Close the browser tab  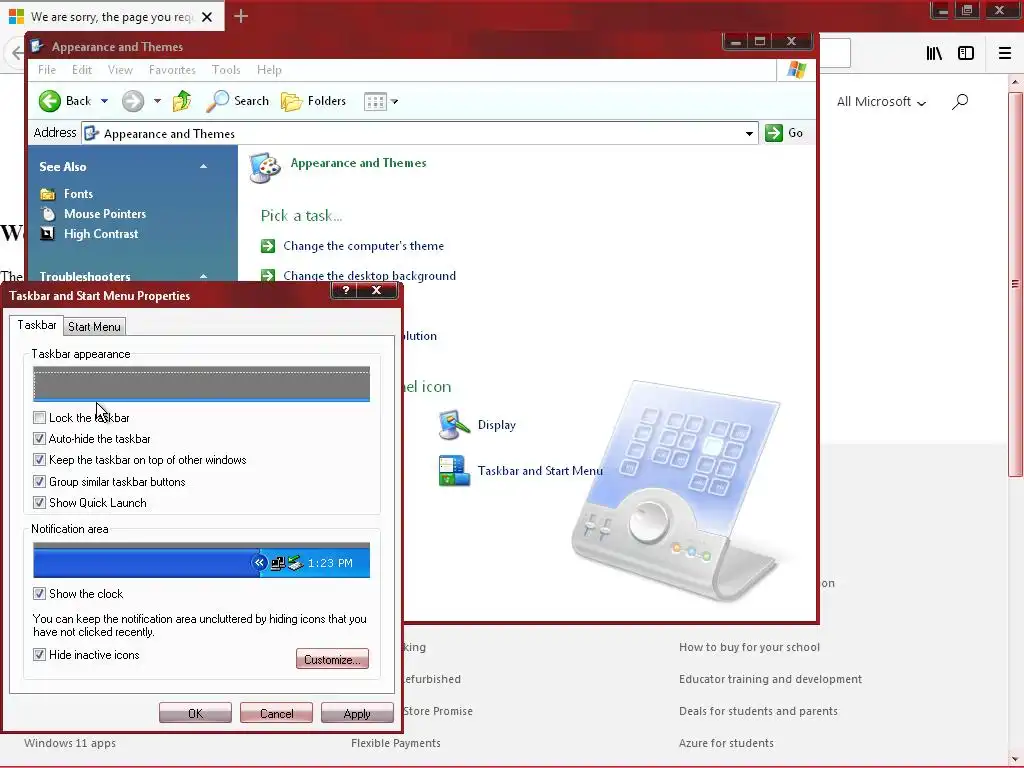point(207,17)
